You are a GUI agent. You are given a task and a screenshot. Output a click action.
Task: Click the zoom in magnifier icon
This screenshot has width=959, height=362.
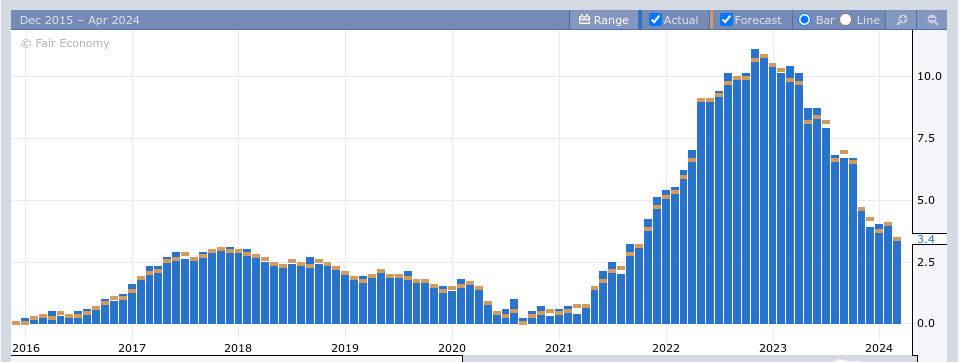click(x=902, y=20)
